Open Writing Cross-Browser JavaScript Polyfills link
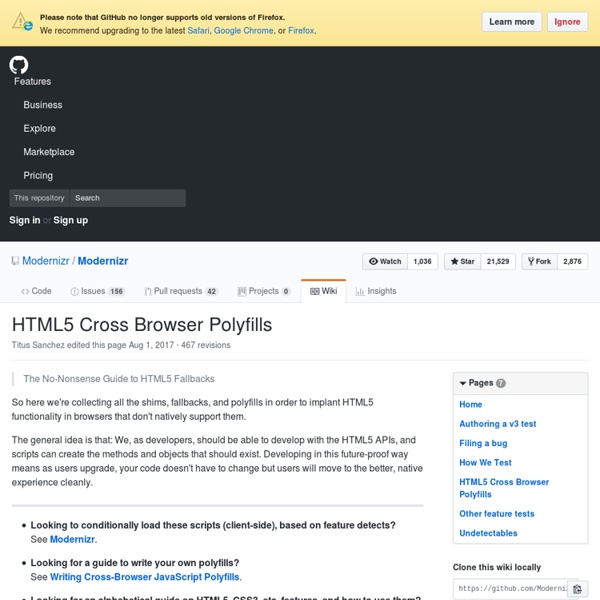 click(x=145, y=577)
